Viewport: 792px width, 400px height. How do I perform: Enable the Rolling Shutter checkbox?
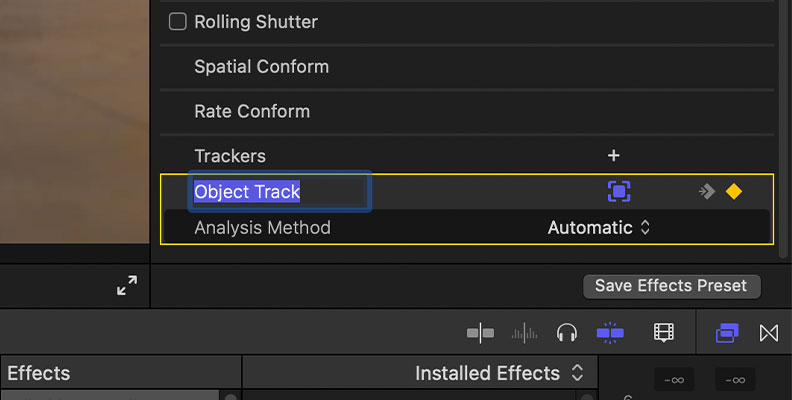177,22
